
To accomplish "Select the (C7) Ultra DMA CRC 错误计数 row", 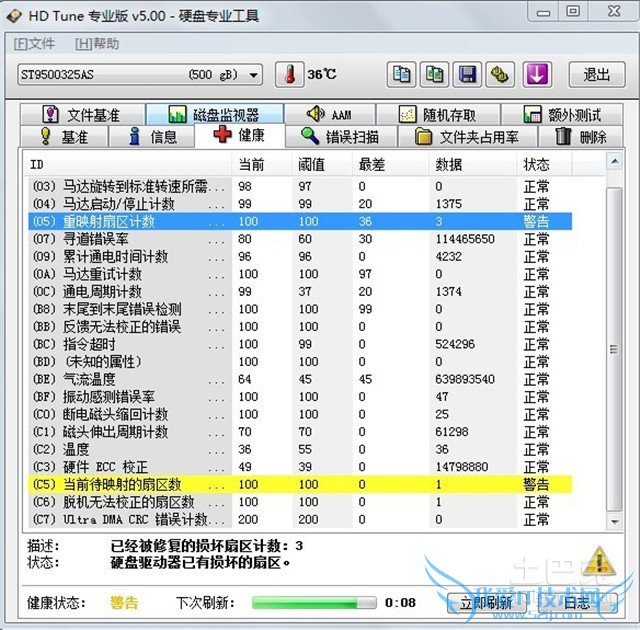I will tap(300, 520).
